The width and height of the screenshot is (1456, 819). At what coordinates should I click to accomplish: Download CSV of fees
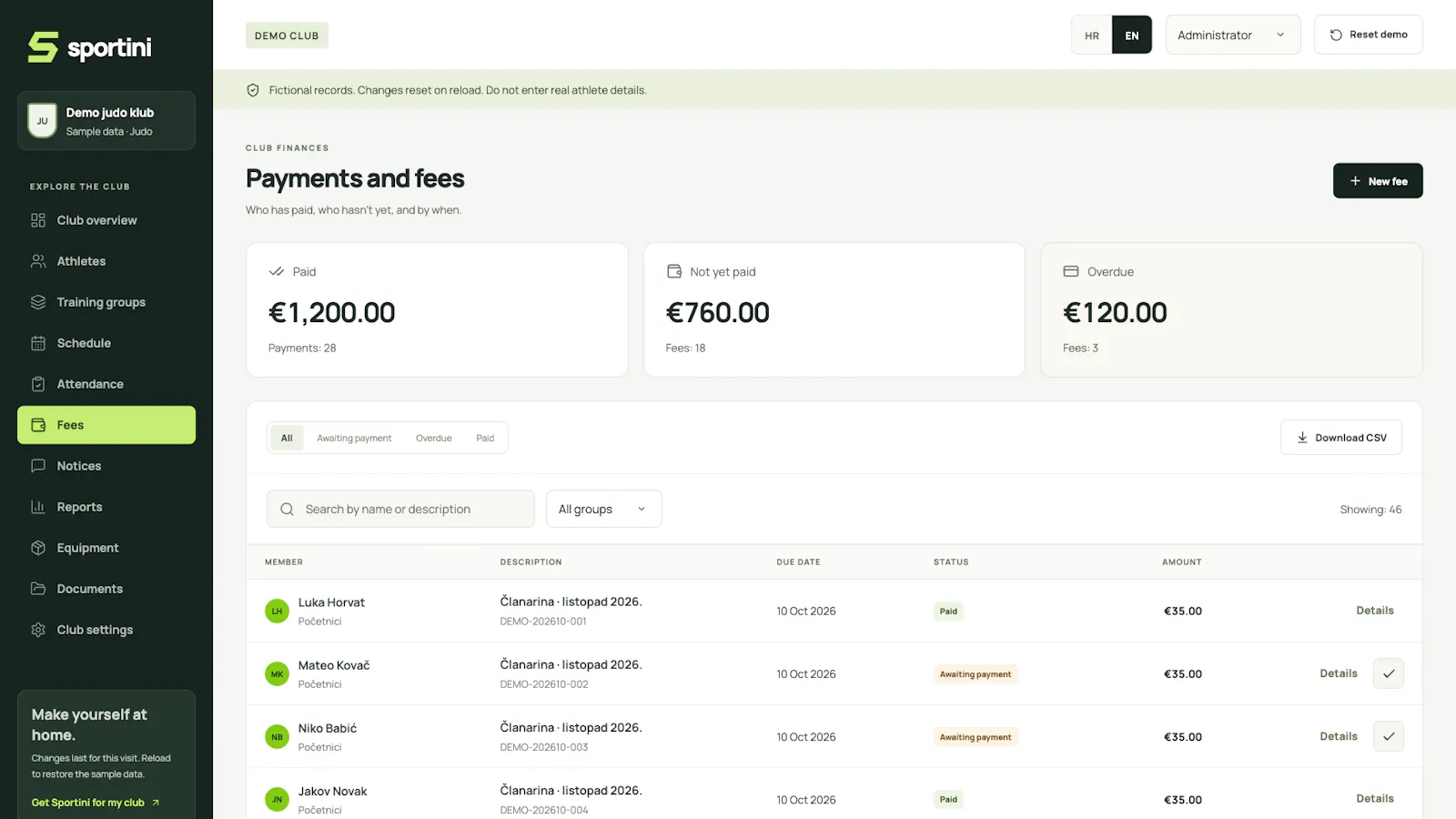point(1341,438)
